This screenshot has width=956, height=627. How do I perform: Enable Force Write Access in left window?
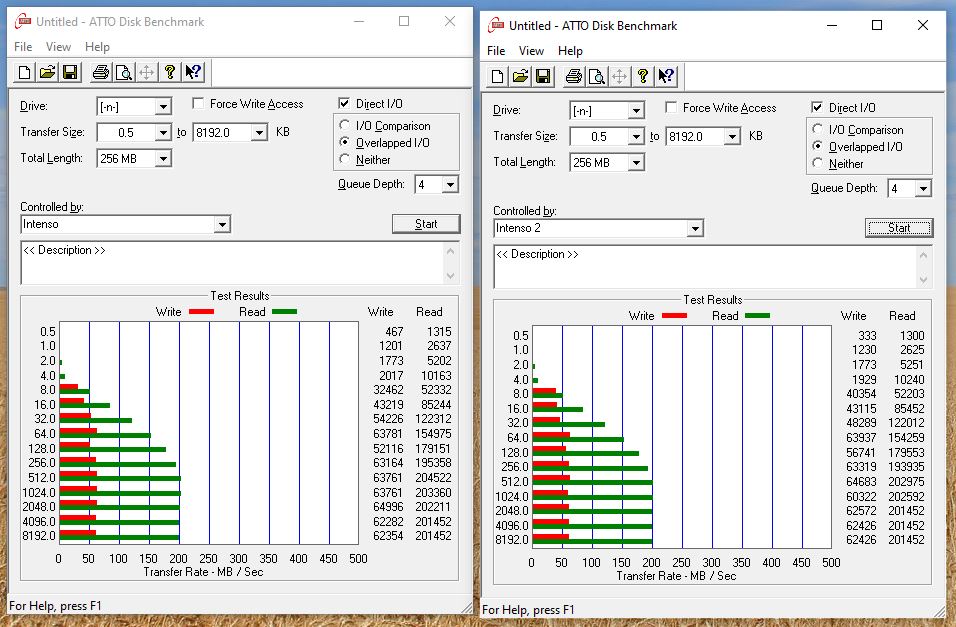pos(198,104)
